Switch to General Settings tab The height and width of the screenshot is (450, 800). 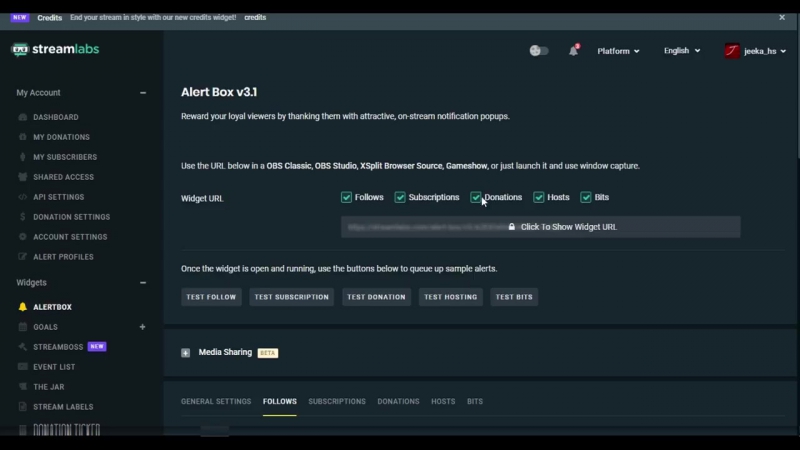(216, 402)
